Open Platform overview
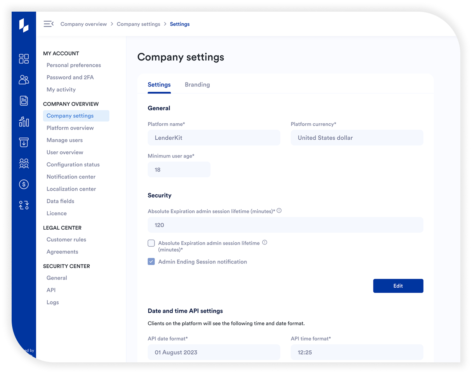This screenshot has width=472, height=374. click(70, 128)
